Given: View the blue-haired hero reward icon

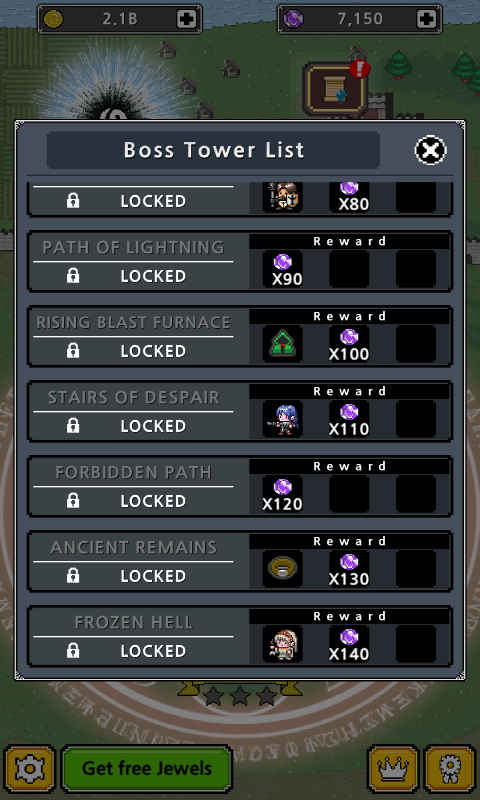Looking at the screenshot, I should [283, 418].
